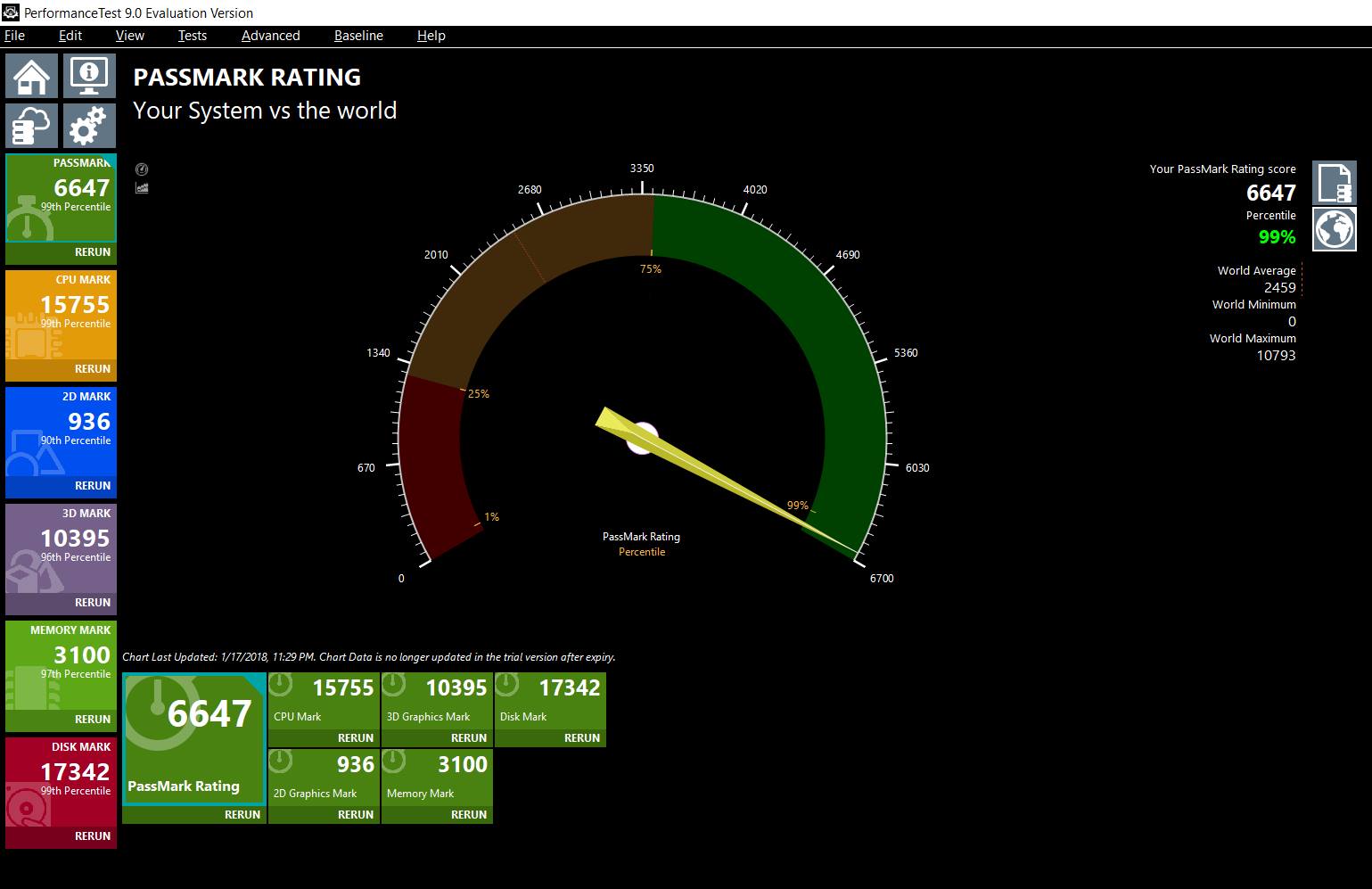Select the CPU MARK 15755 sidebar tile
This screenshot has height=889, width=1372.
point(61,315)
